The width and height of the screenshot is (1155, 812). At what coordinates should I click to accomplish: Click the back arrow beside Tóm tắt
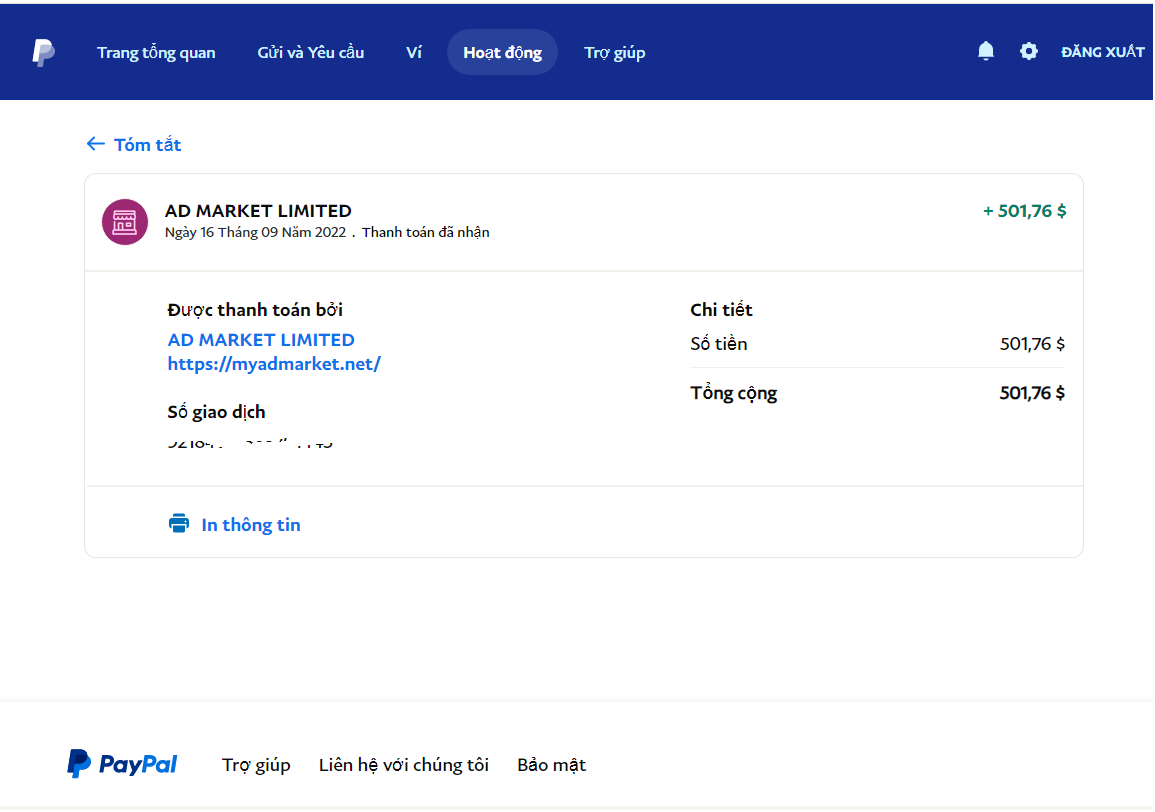[95, 144]
